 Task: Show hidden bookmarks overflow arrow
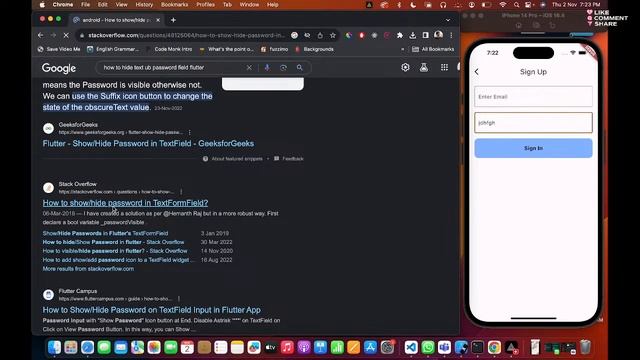(x=402, y=49)
